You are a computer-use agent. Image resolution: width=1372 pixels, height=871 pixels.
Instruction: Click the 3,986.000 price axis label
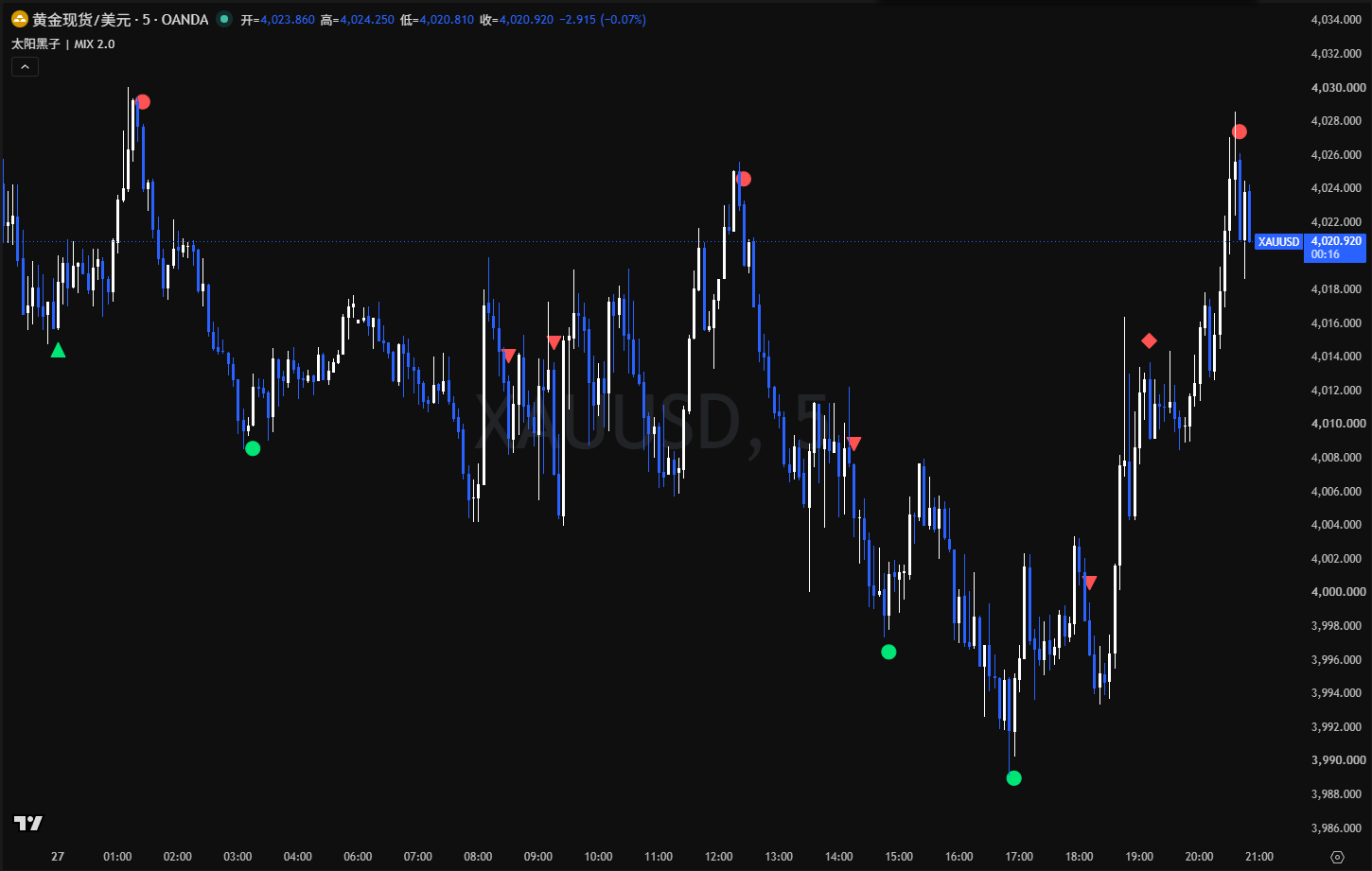pos(1336,827)
